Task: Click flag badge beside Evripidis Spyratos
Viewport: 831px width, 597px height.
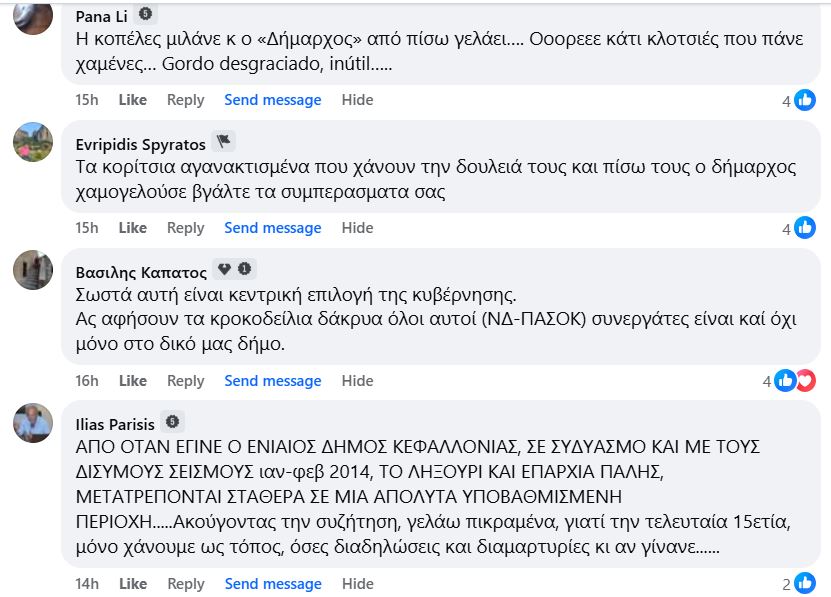Action: (224, 142)
